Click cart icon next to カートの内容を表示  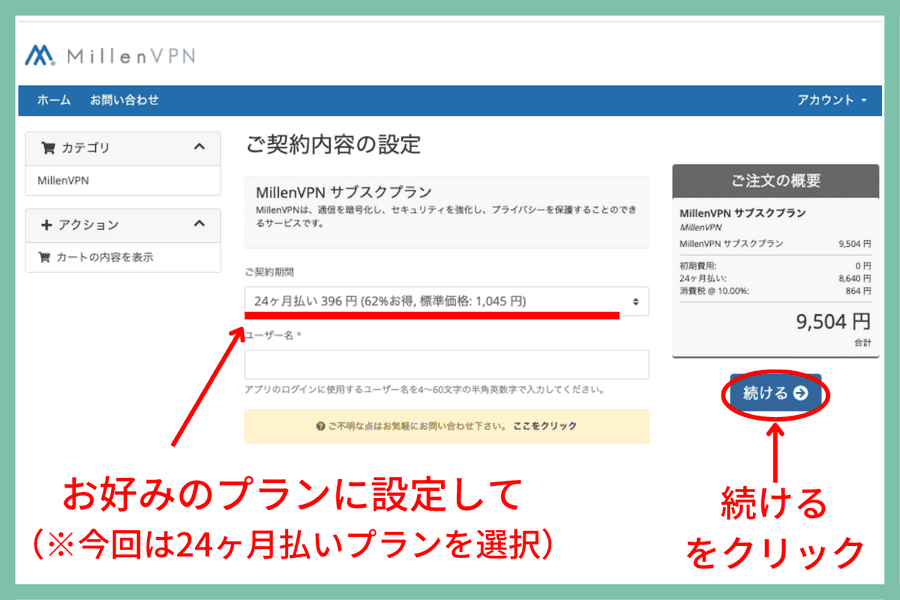tap(44, 257)
